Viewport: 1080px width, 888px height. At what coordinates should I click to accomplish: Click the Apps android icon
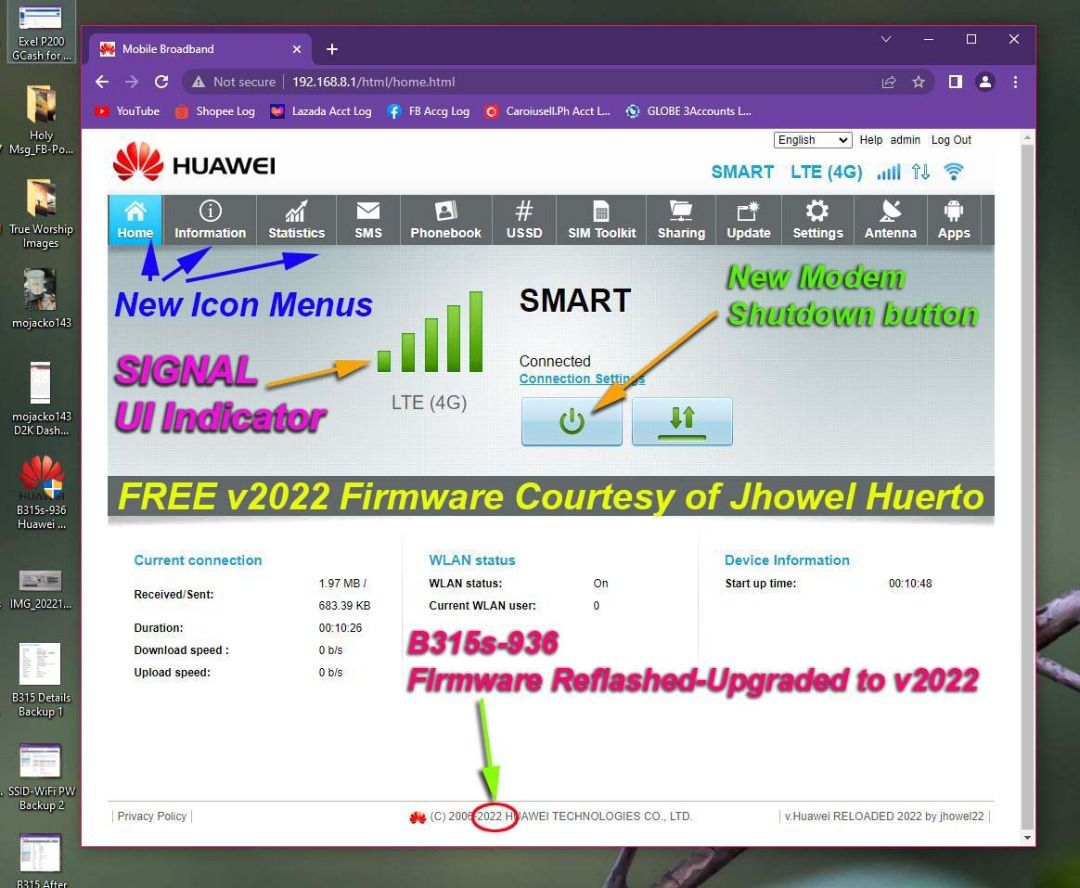pos(954,220)
